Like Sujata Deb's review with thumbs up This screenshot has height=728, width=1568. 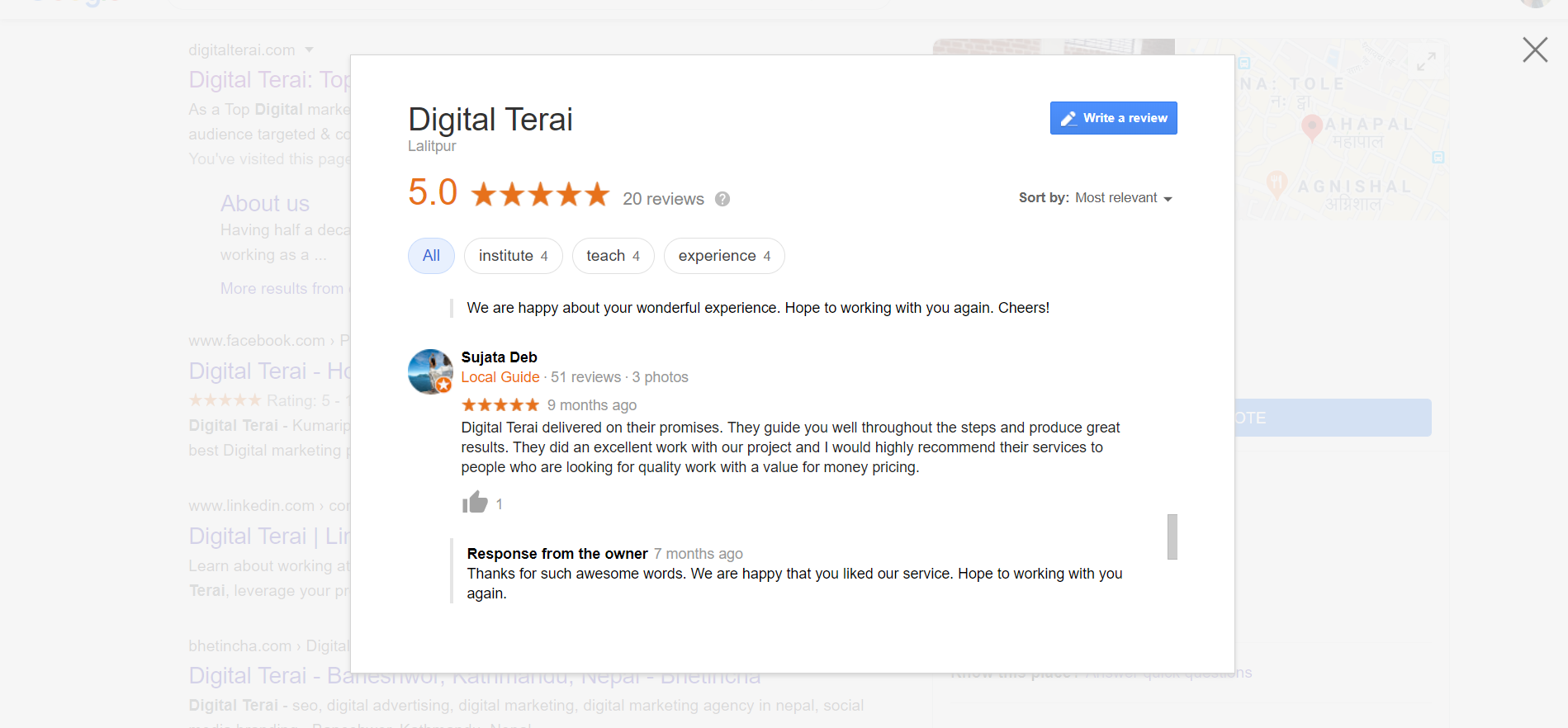pos(475,503)
